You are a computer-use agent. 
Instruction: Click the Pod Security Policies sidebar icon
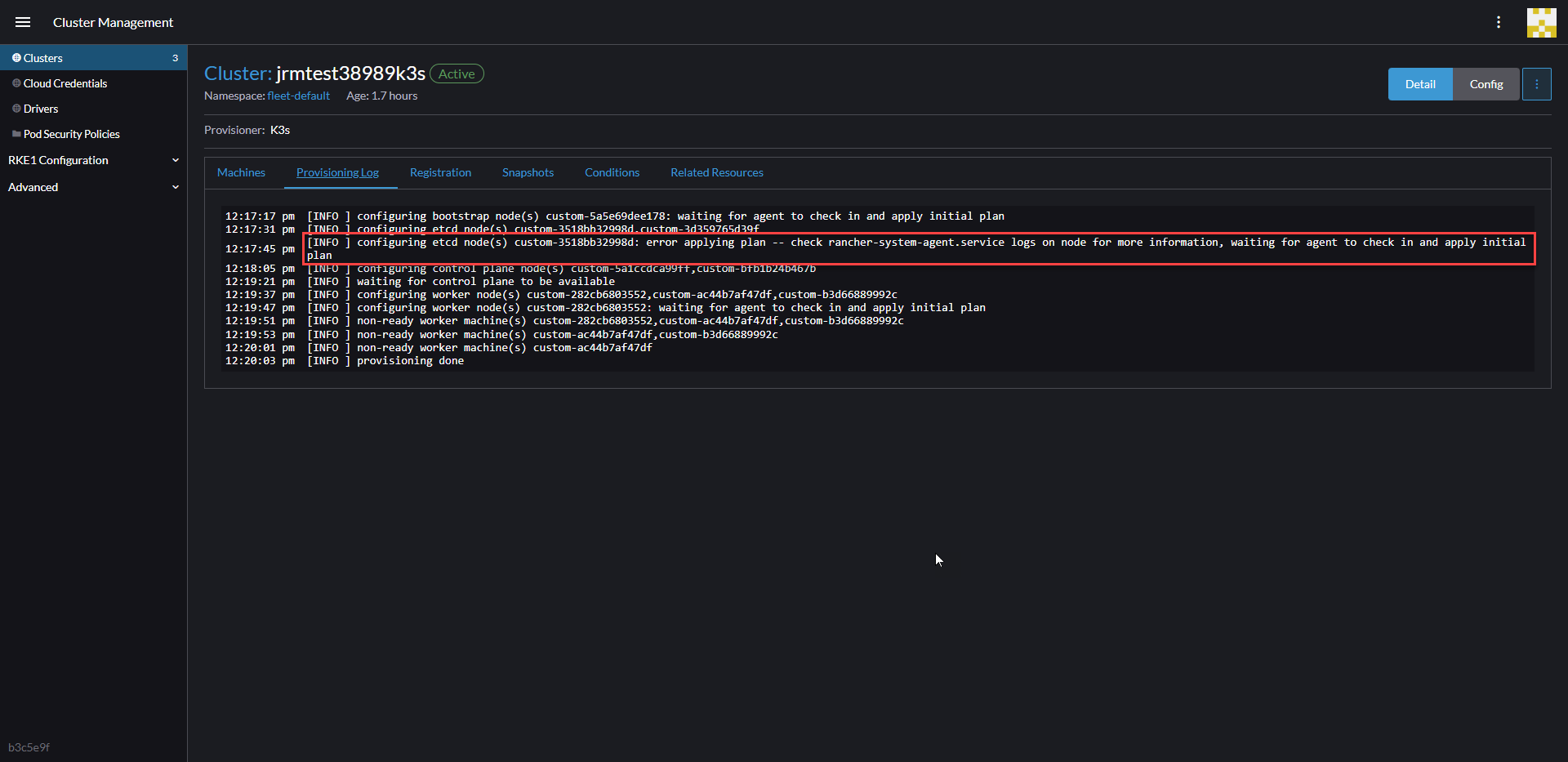pyautogui.click(x=16, y=133)
